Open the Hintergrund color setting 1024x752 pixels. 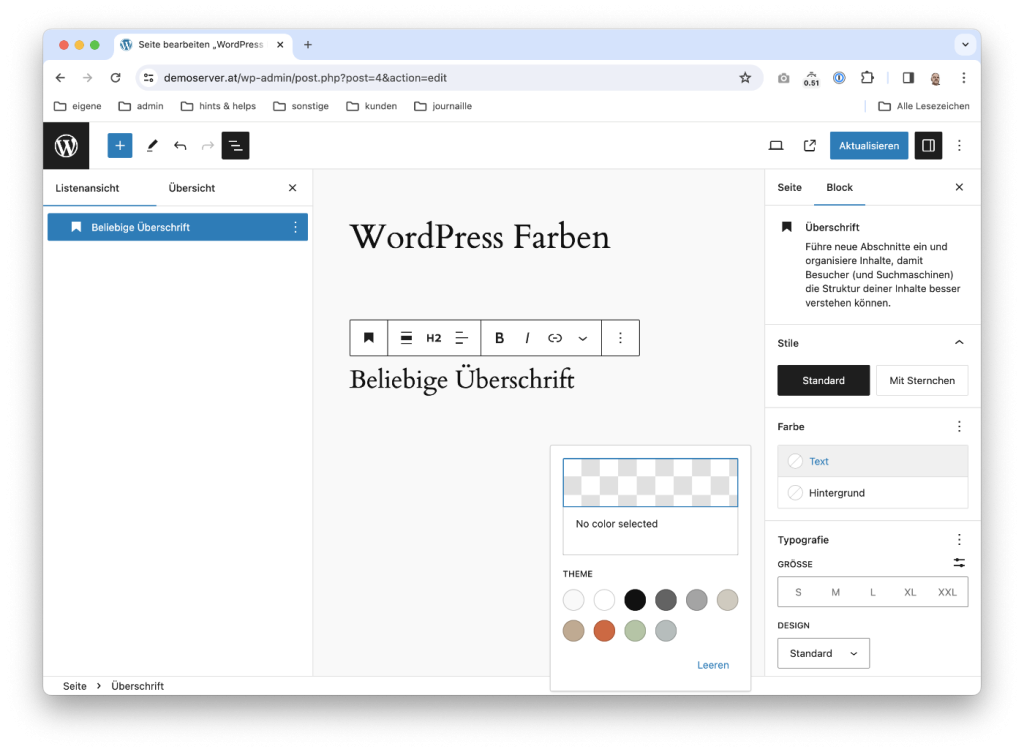click(x=873, y=493)
